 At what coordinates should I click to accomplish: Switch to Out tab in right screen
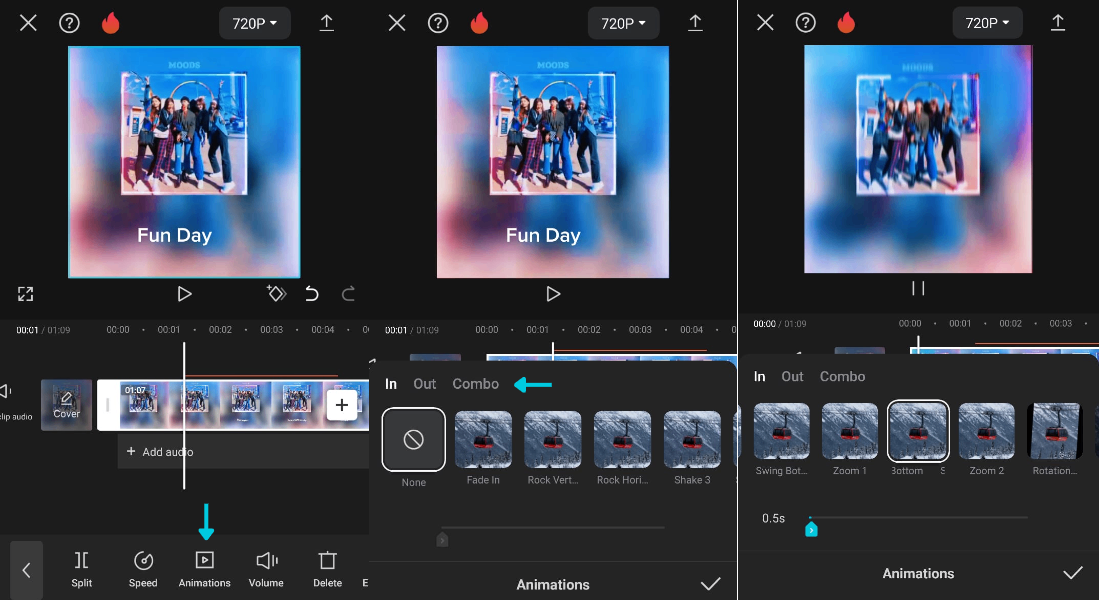(792, 376)
